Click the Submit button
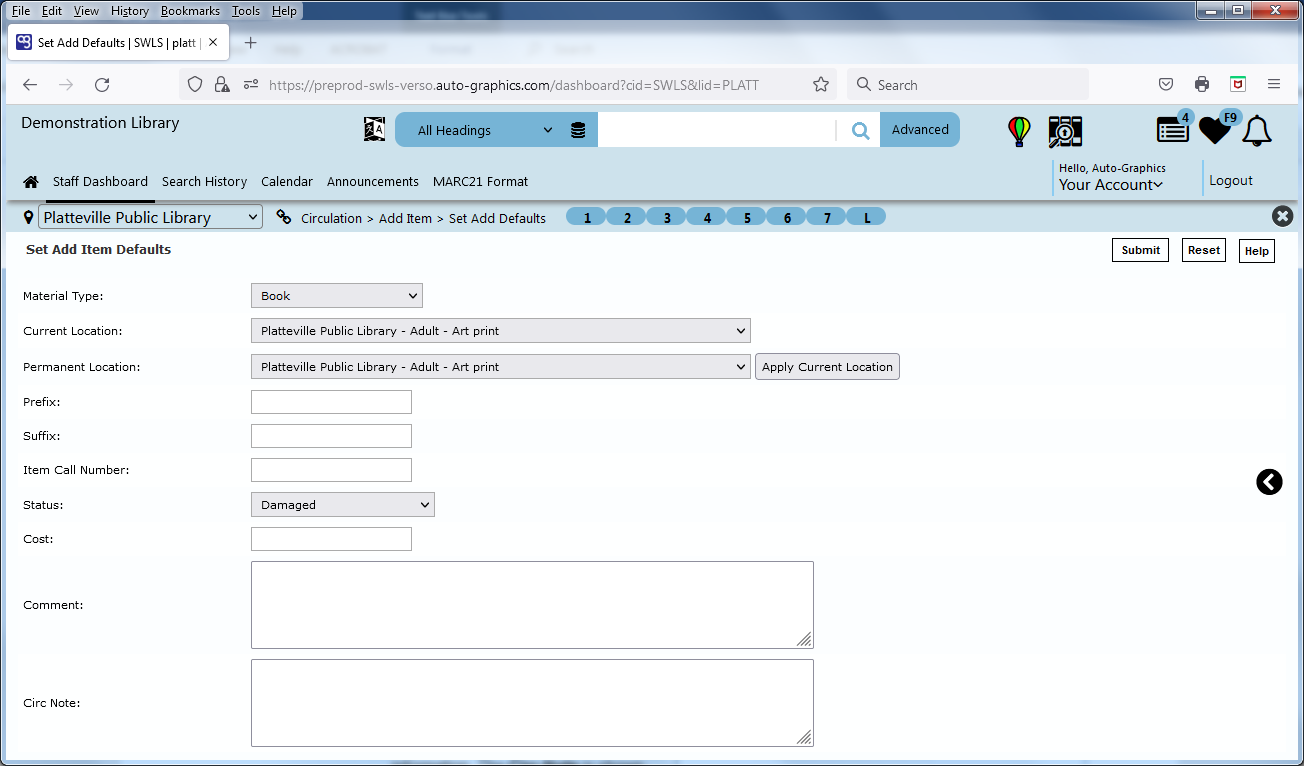The image size is (1304, 766). click(x=1140, y=250)
